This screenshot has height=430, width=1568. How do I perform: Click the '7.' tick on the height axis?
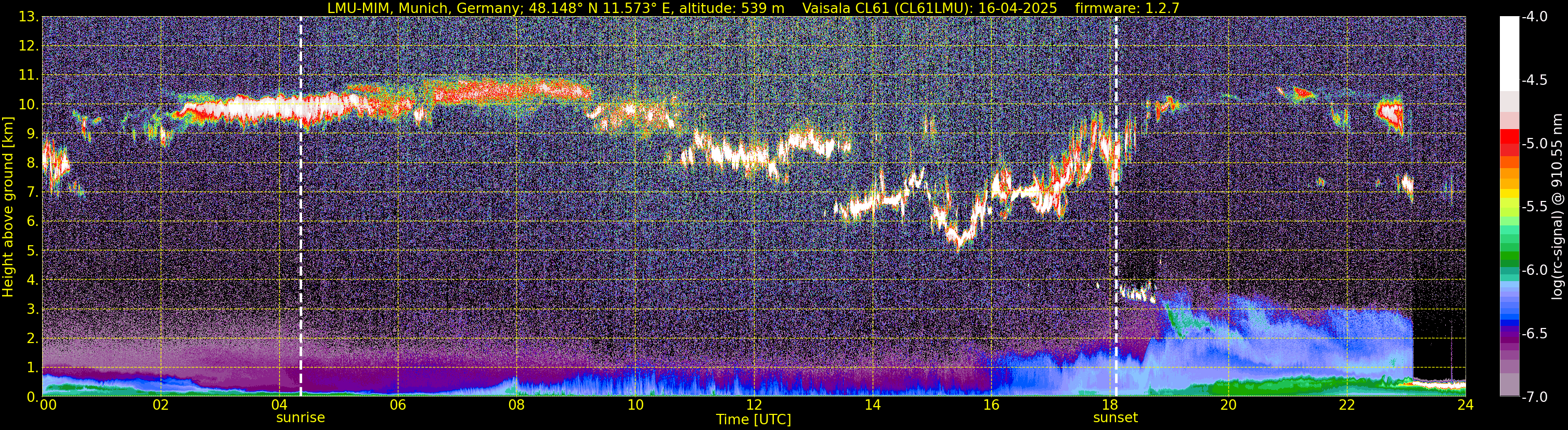coord(33,193)
